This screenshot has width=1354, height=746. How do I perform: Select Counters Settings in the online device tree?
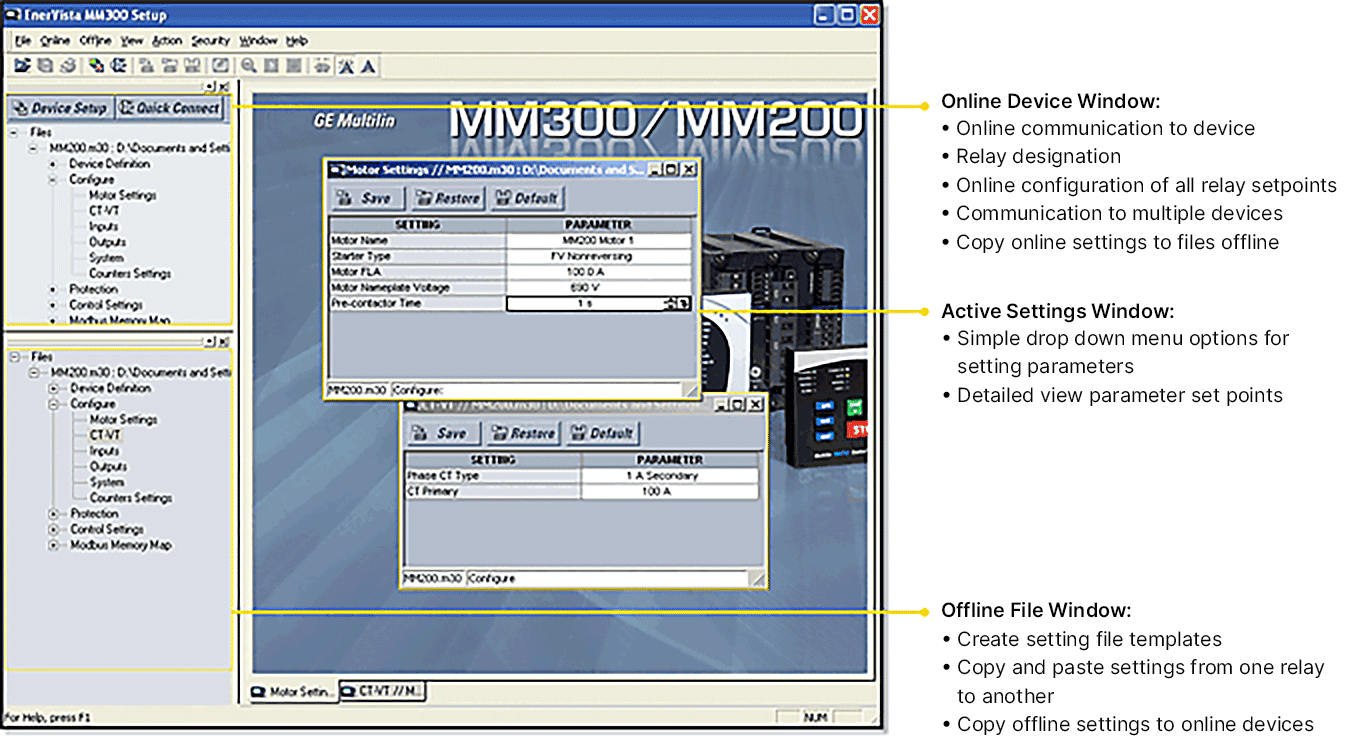[x=130, y=274]
